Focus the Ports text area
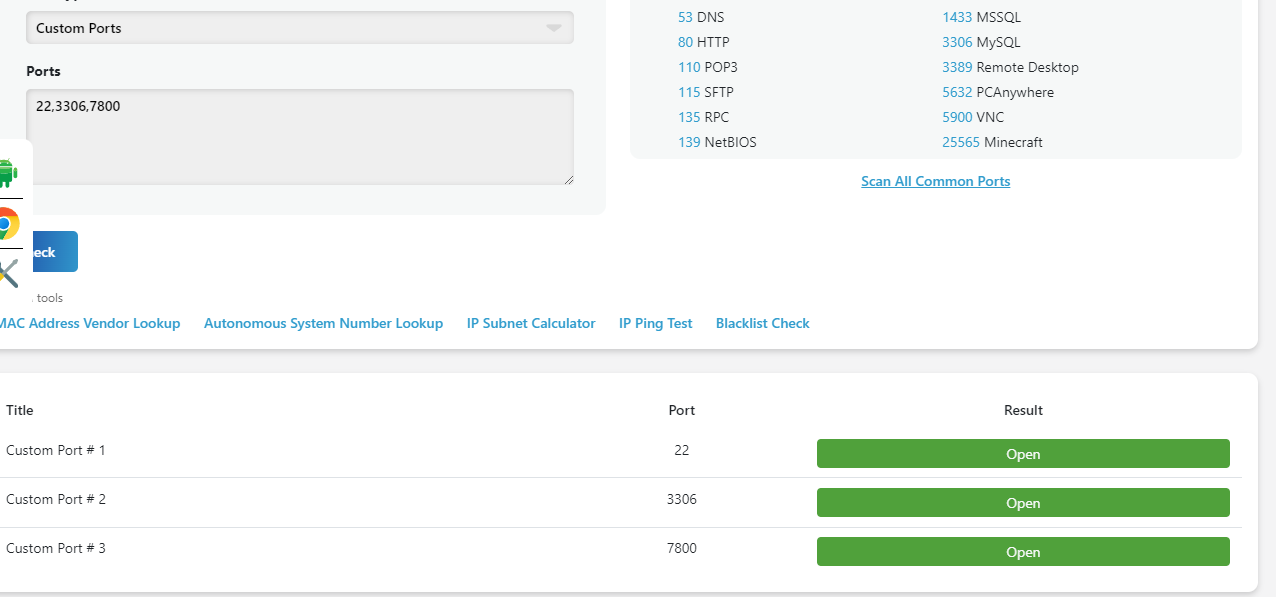Image resolution: width=1276 pixels, height=597 pixels. coord(300,137)
